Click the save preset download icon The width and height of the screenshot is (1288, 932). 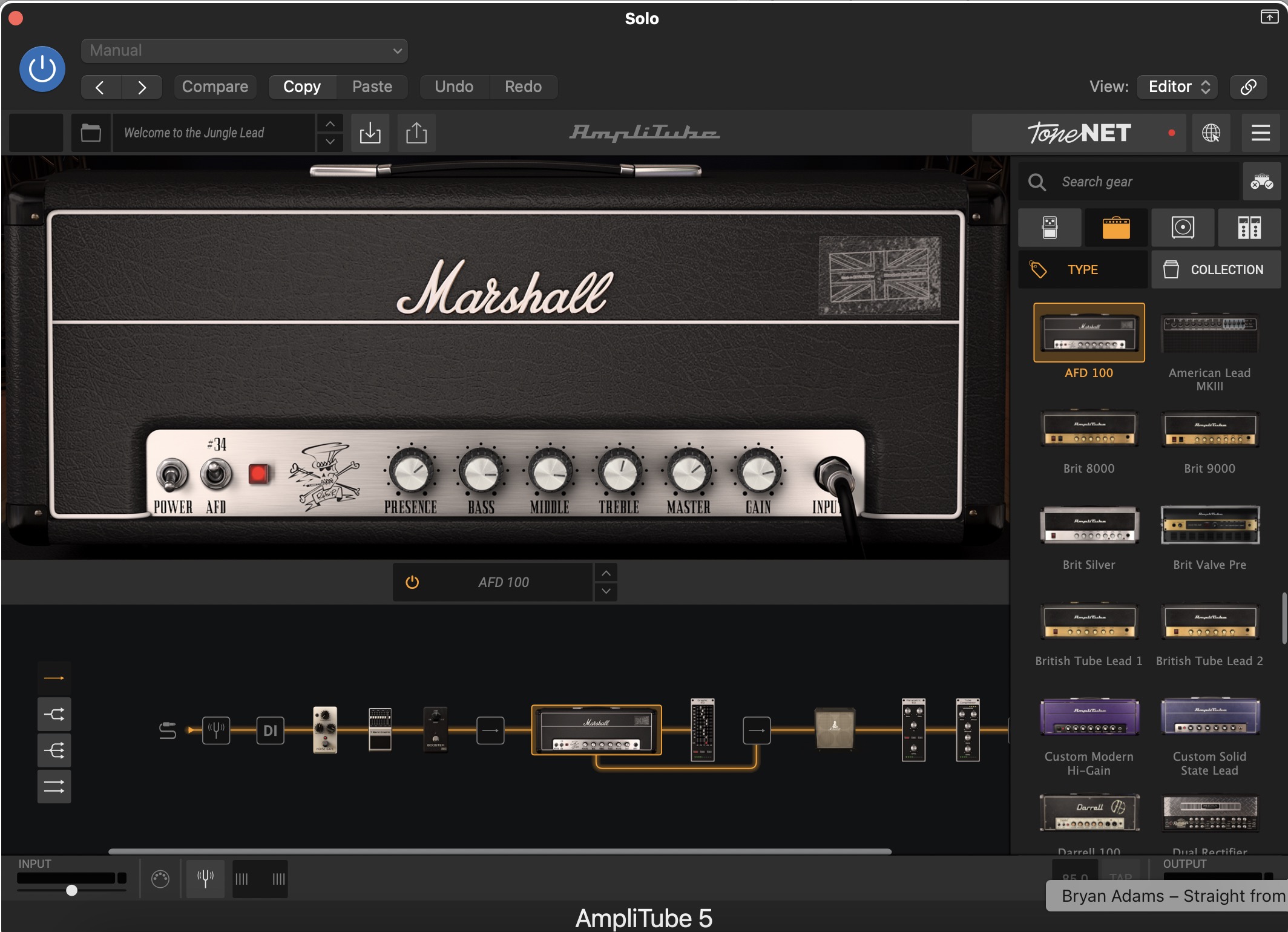(x=370, y=133)
